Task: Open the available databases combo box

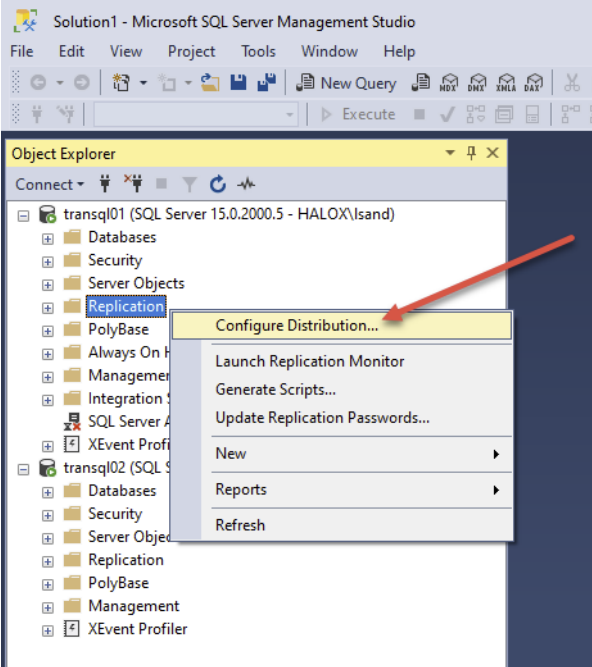Action: 194,114
